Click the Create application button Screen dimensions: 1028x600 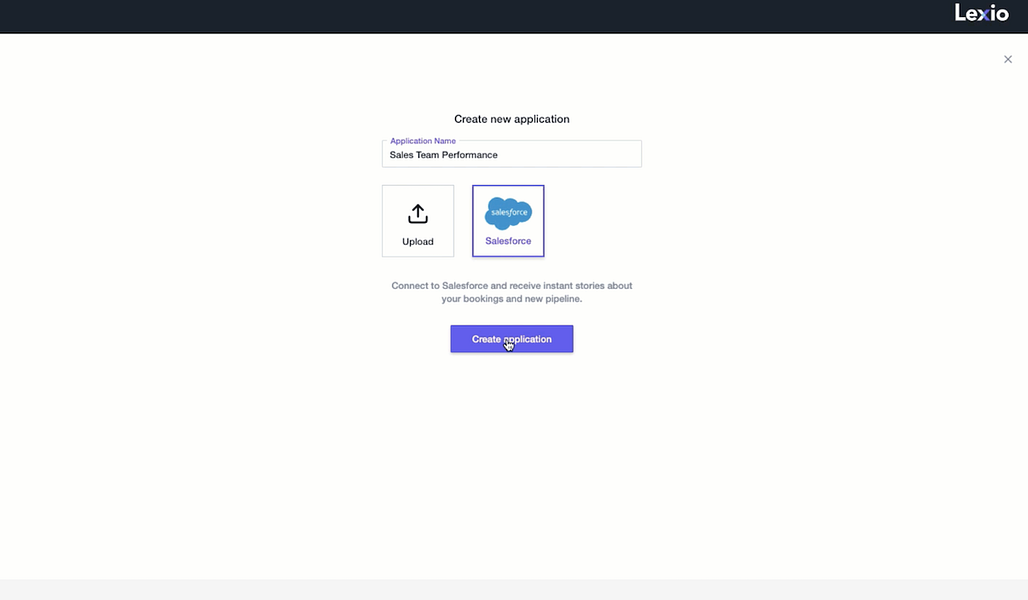[511, 339]
